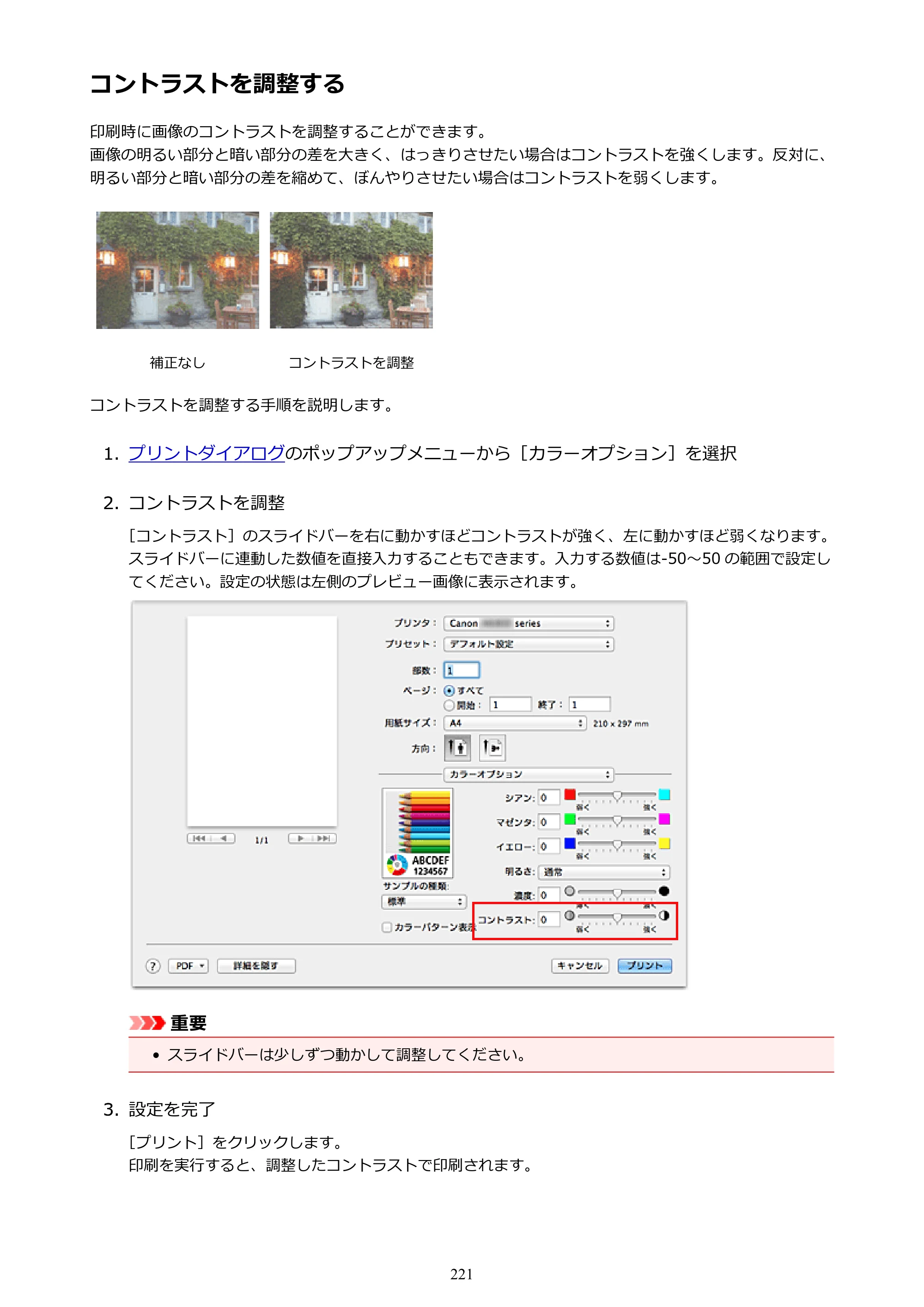Click the magenta swatch at slider end
Image resolution: width=924 pixels, height=1307 pixels.
(664, 819)
